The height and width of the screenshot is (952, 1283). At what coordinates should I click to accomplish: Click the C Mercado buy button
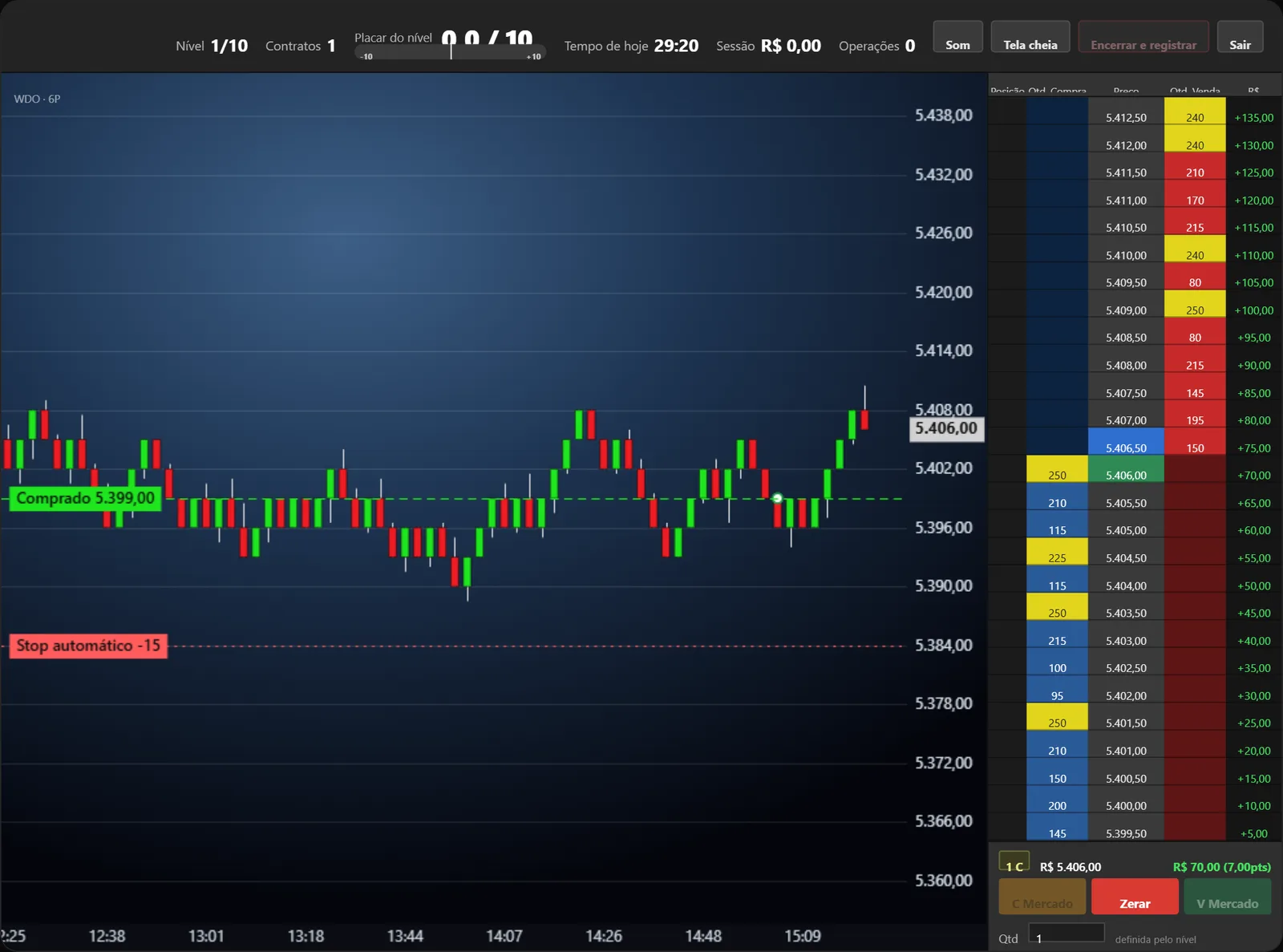tap(1042, 897)
